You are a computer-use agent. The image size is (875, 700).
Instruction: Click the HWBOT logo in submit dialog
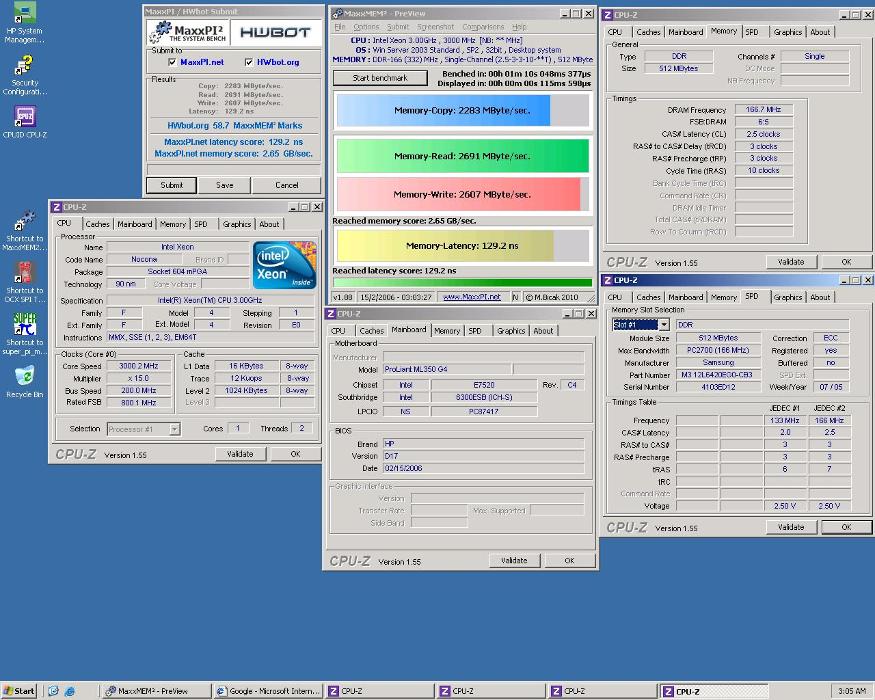tap(275, 32)
